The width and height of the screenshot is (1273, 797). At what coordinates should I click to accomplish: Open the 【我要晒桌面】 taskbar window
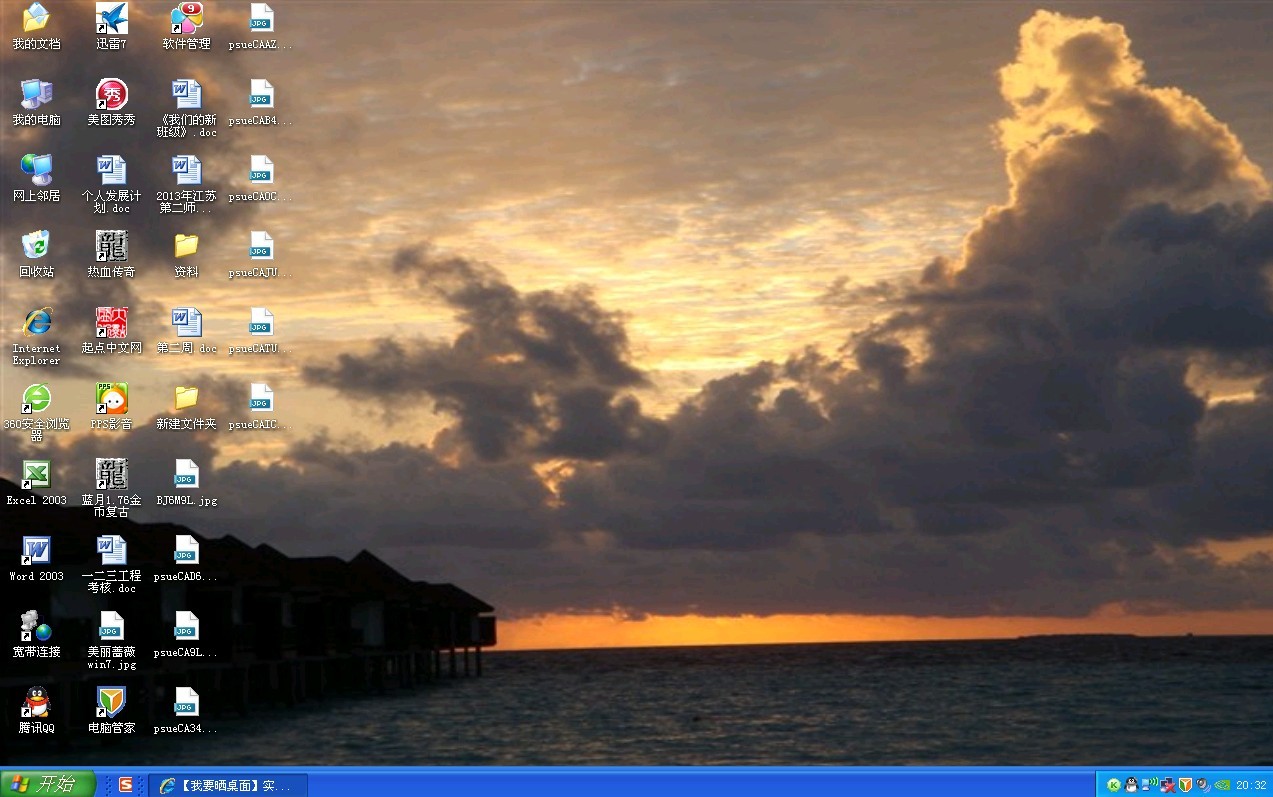(228, 785)
